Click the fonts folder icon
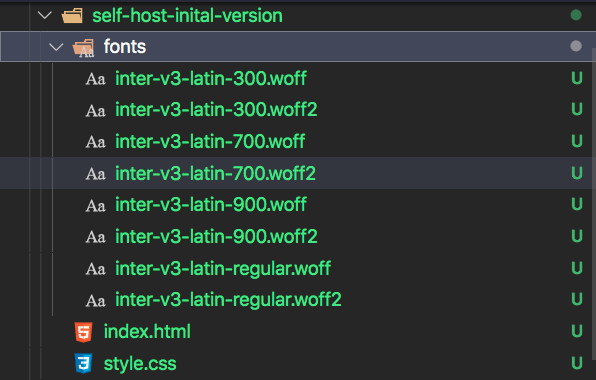 (84, 48)
